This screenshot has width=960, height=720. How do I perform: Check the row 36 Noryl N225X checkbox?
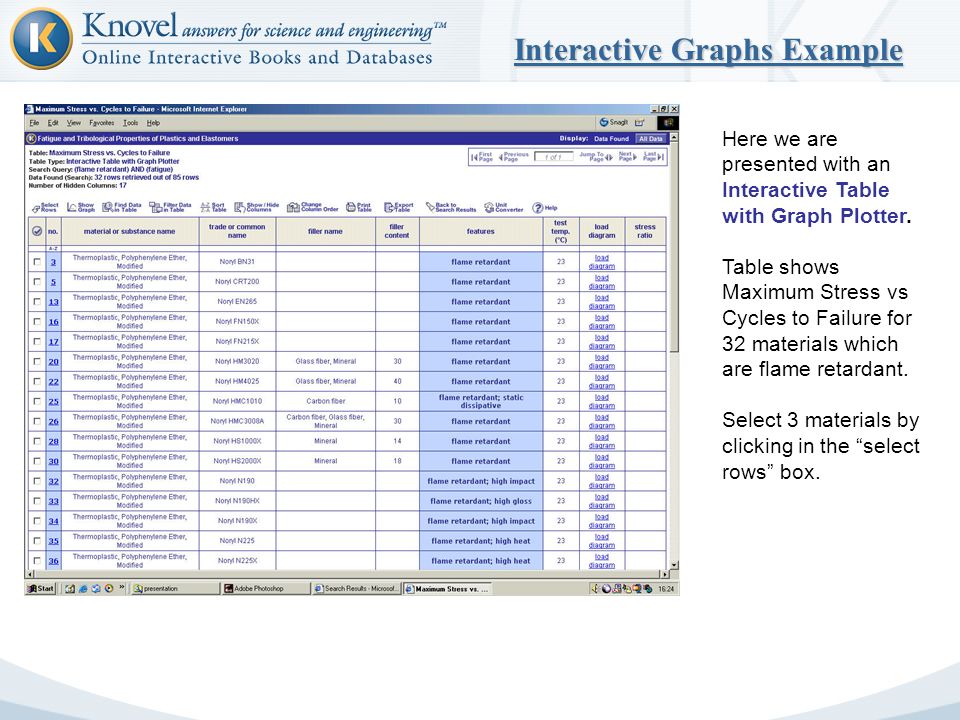tap(37, 560)
